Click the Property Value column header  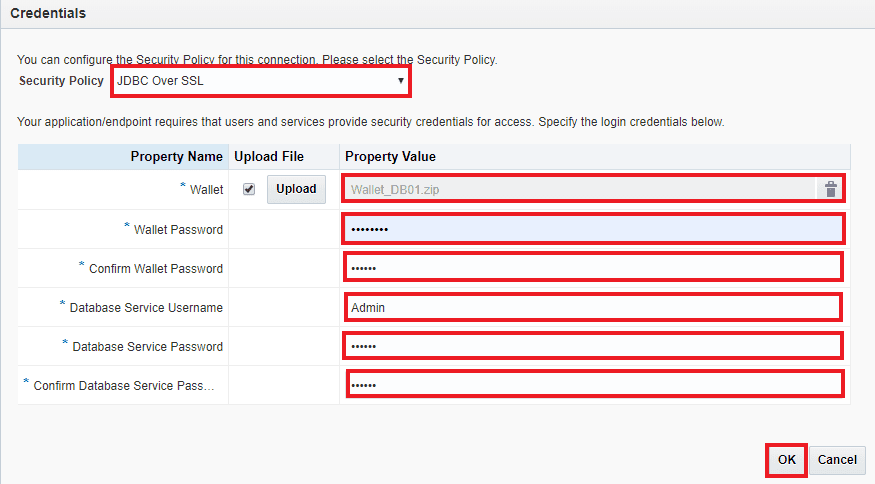coord(390,157)
